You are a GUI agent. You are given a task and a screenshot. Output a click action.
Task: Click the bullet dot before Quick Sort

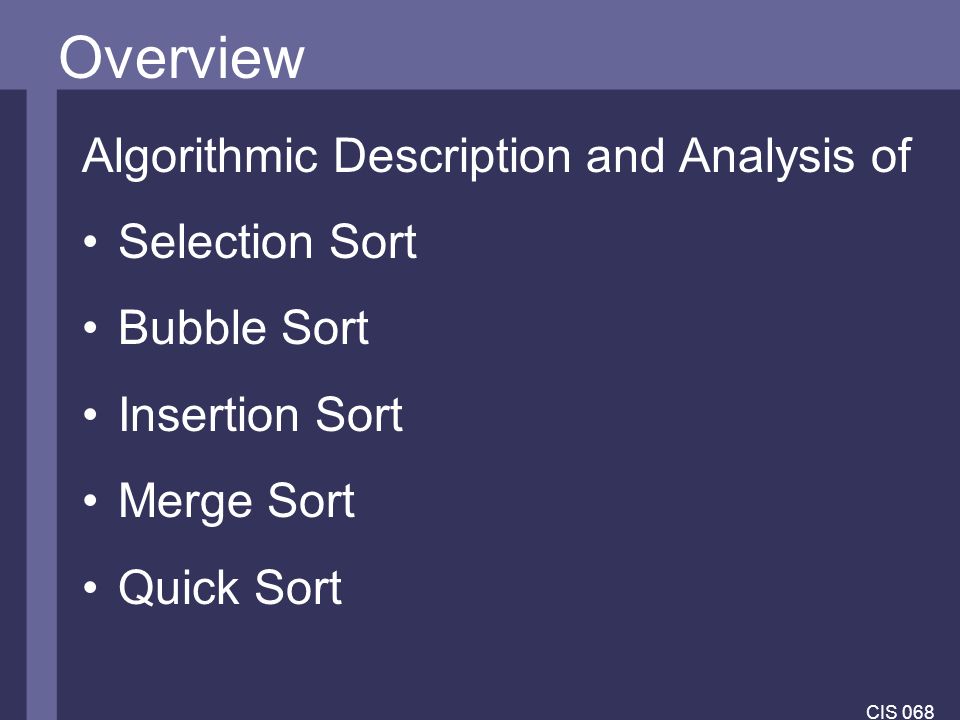pos(90,588)
